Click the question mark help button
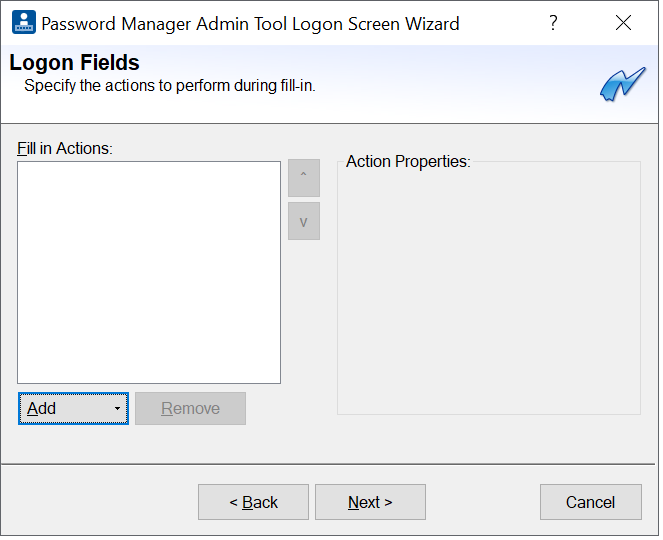Image resolution: width=663 pixels, height=540 pixels. pyautogui.click(x=553, y=22)
